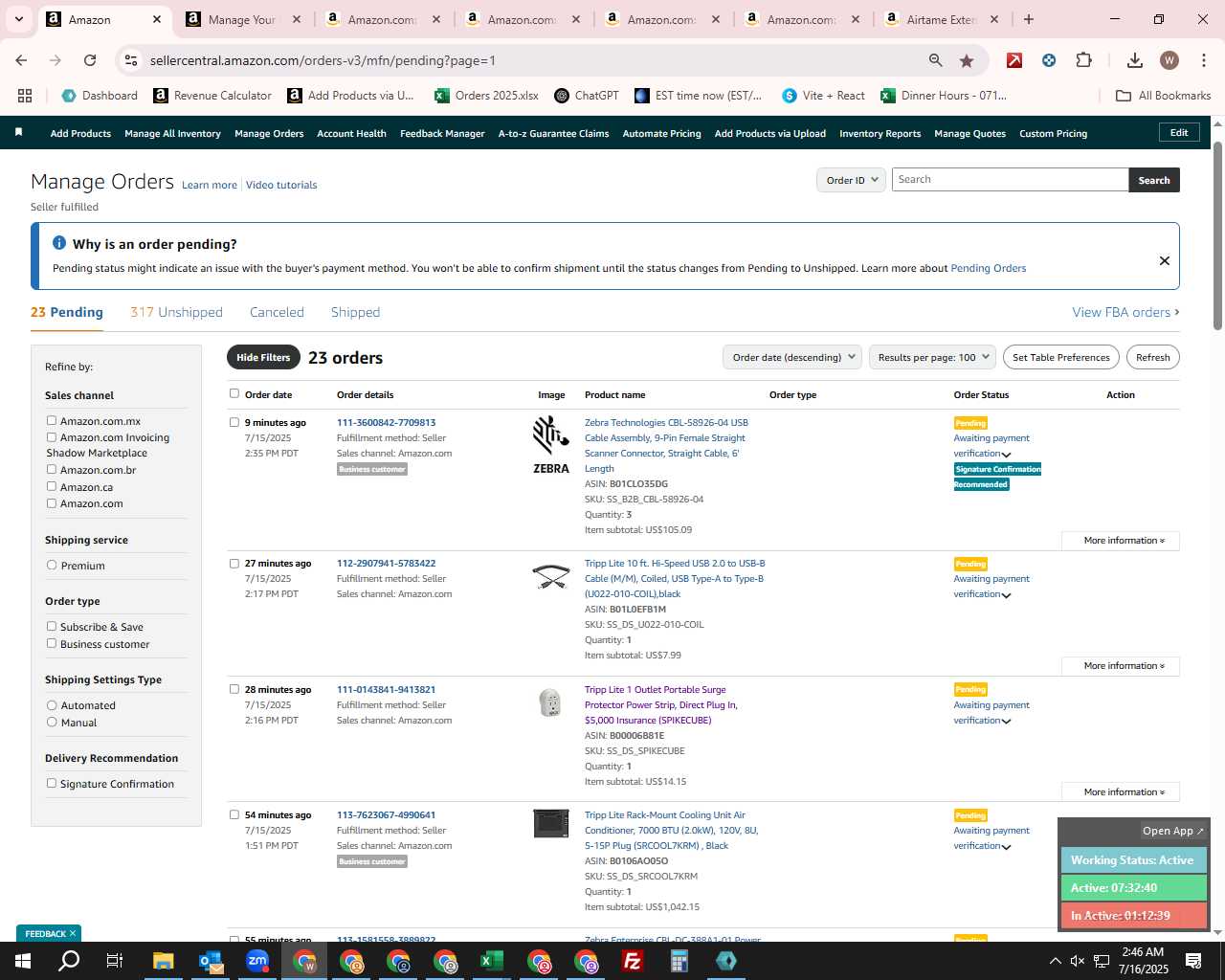Click the Set Table Preferences button
1225x980 pixels.
(1061, 357)
